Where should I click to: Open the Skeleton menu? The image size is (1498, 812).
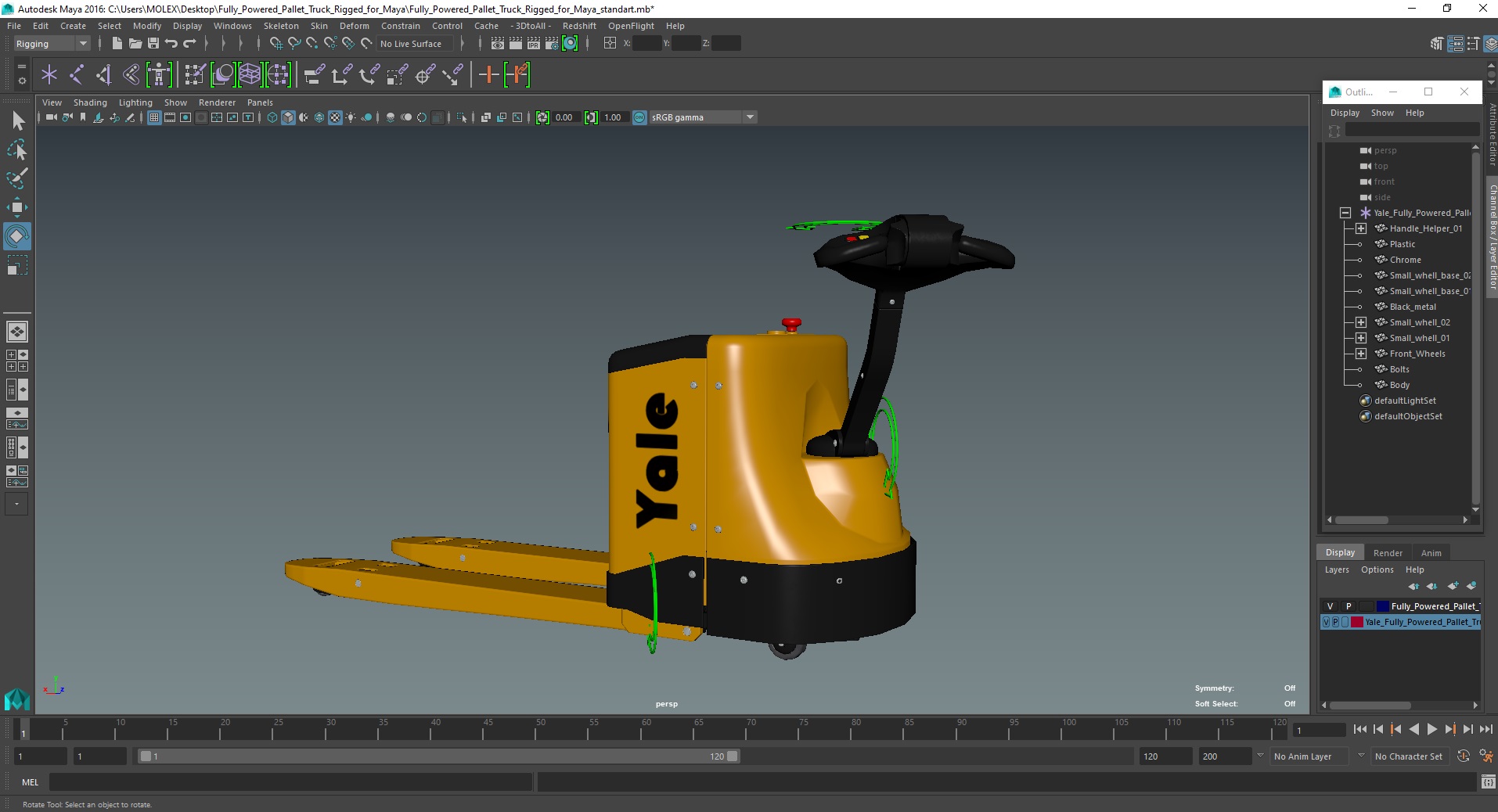click(x=281, y=26)
